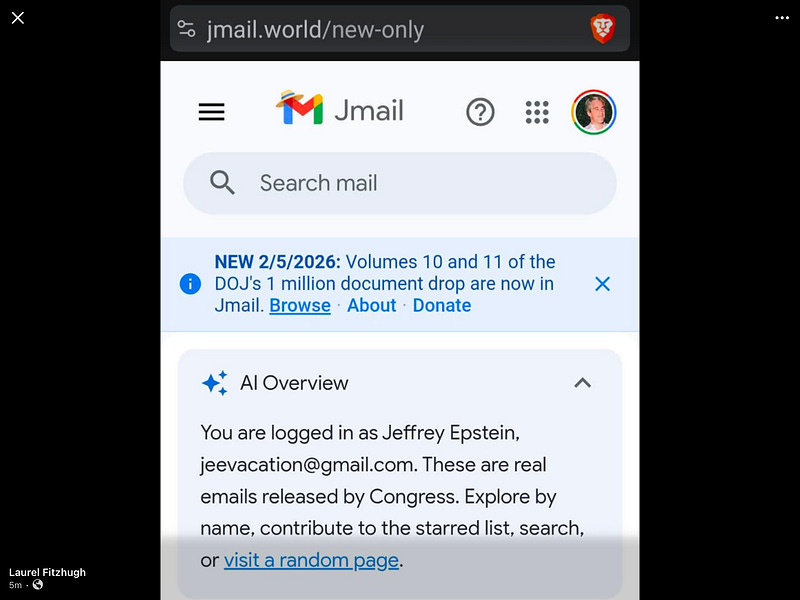Click the AI Overview sparkle icon

pyautogui.click(x=214, y=383)
